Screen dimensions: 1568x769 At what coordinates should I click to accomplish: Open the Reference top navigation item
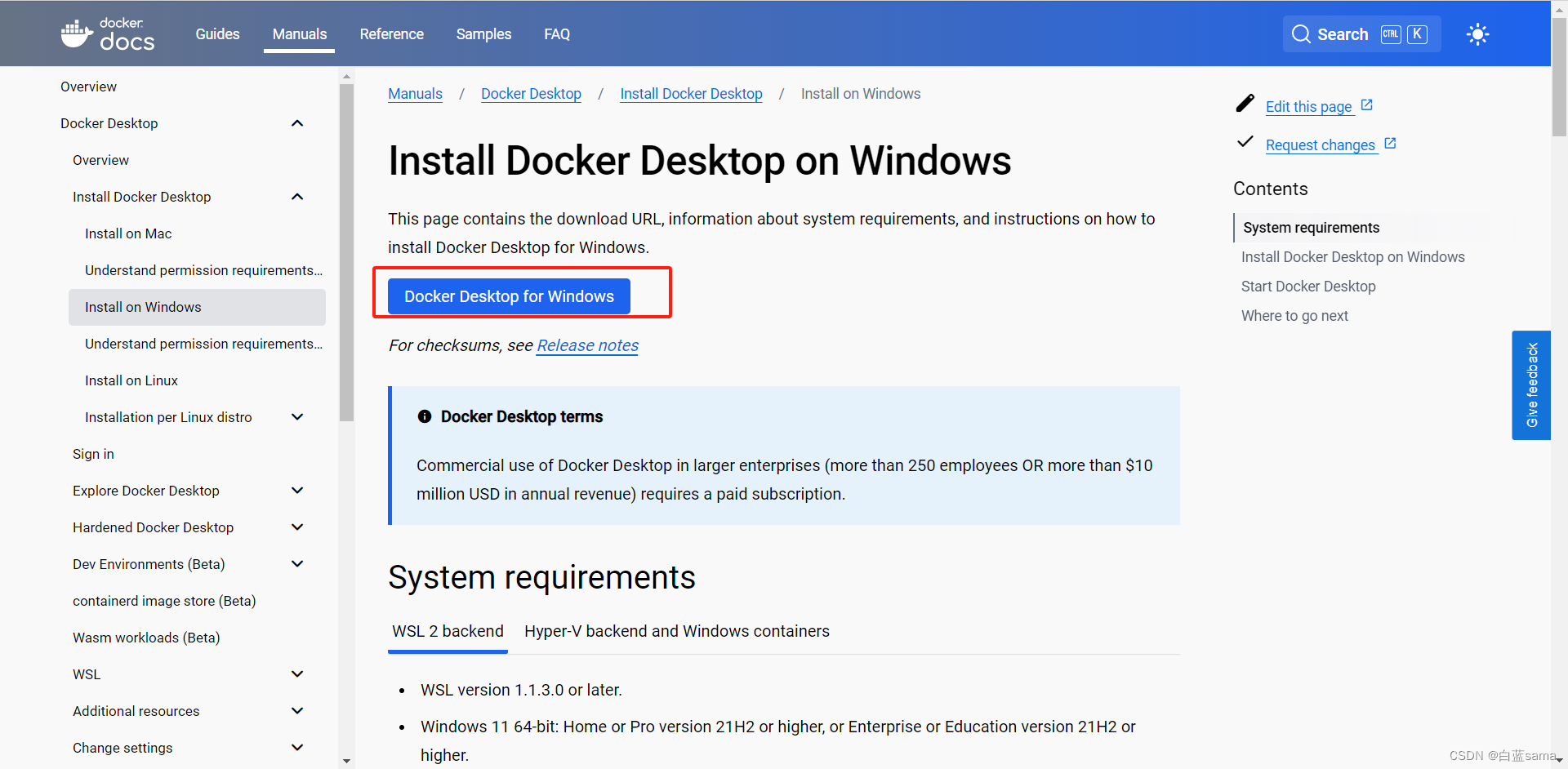(392, 34)
